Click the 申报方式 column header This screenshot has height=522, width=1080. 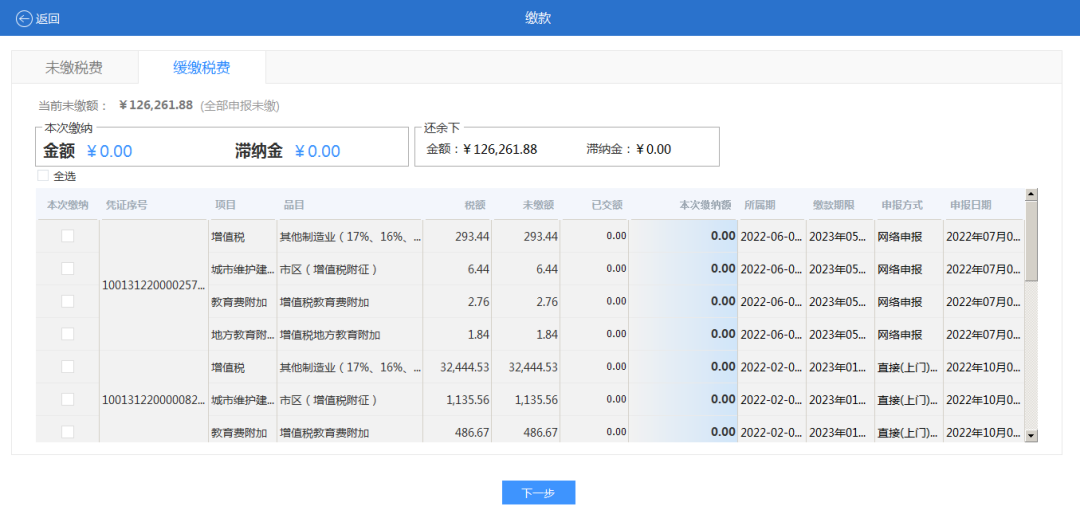902,205
